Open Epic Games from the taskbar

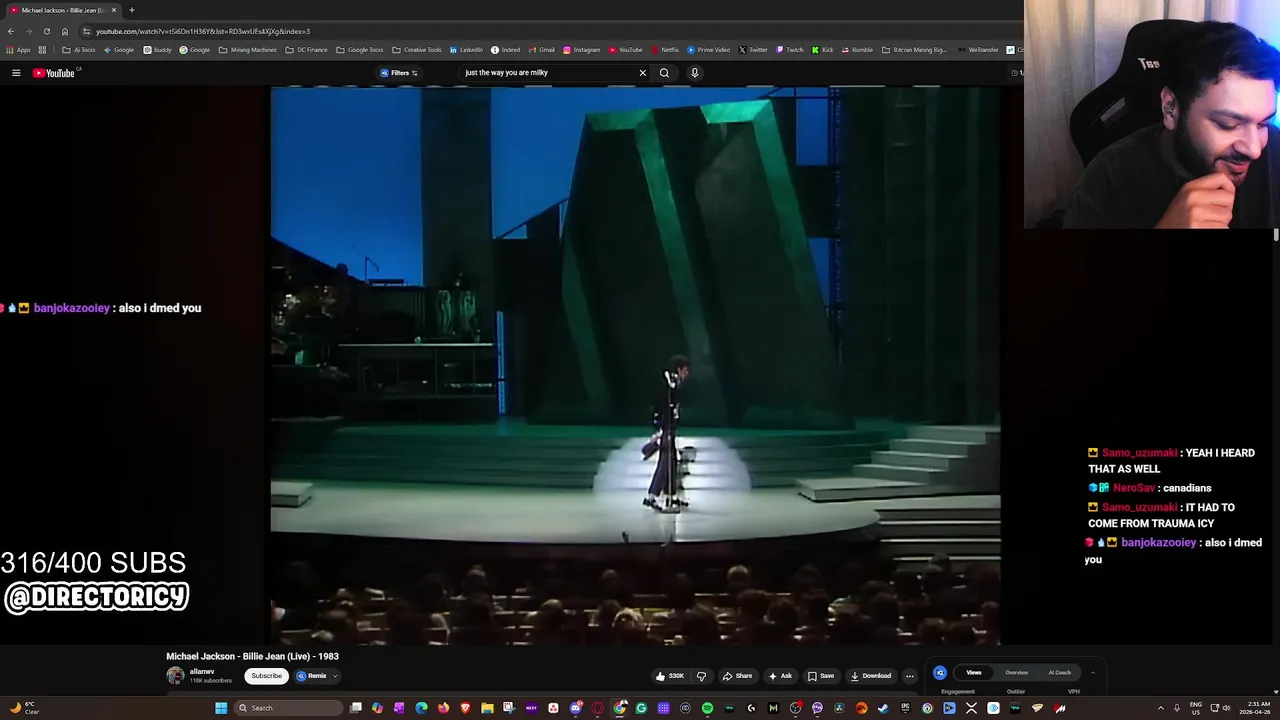point(905,708)
